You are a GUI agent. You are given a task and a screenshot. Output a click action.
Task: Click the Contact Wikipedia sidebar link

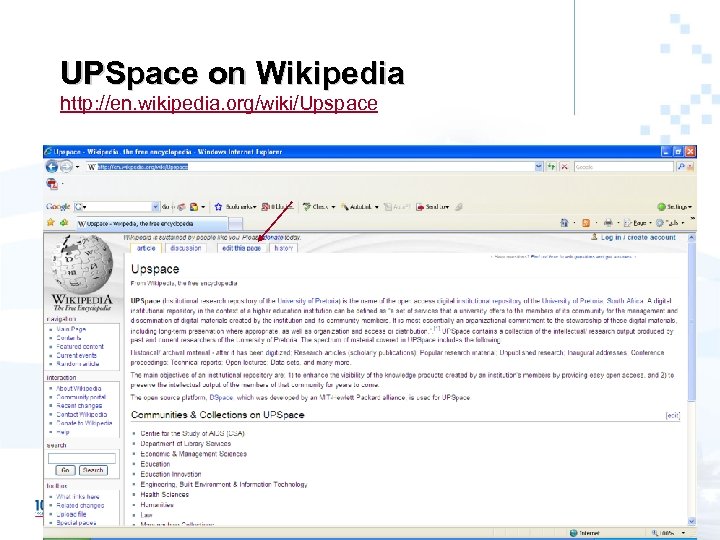pyautogui.click(x=82, y=414)
